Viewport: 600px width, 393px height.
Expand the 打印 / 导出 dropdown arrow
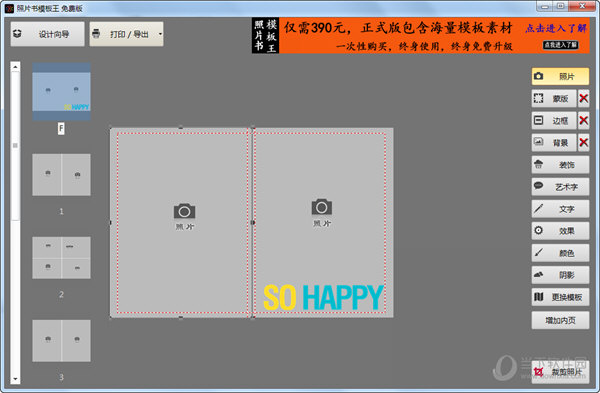(160, 34)
